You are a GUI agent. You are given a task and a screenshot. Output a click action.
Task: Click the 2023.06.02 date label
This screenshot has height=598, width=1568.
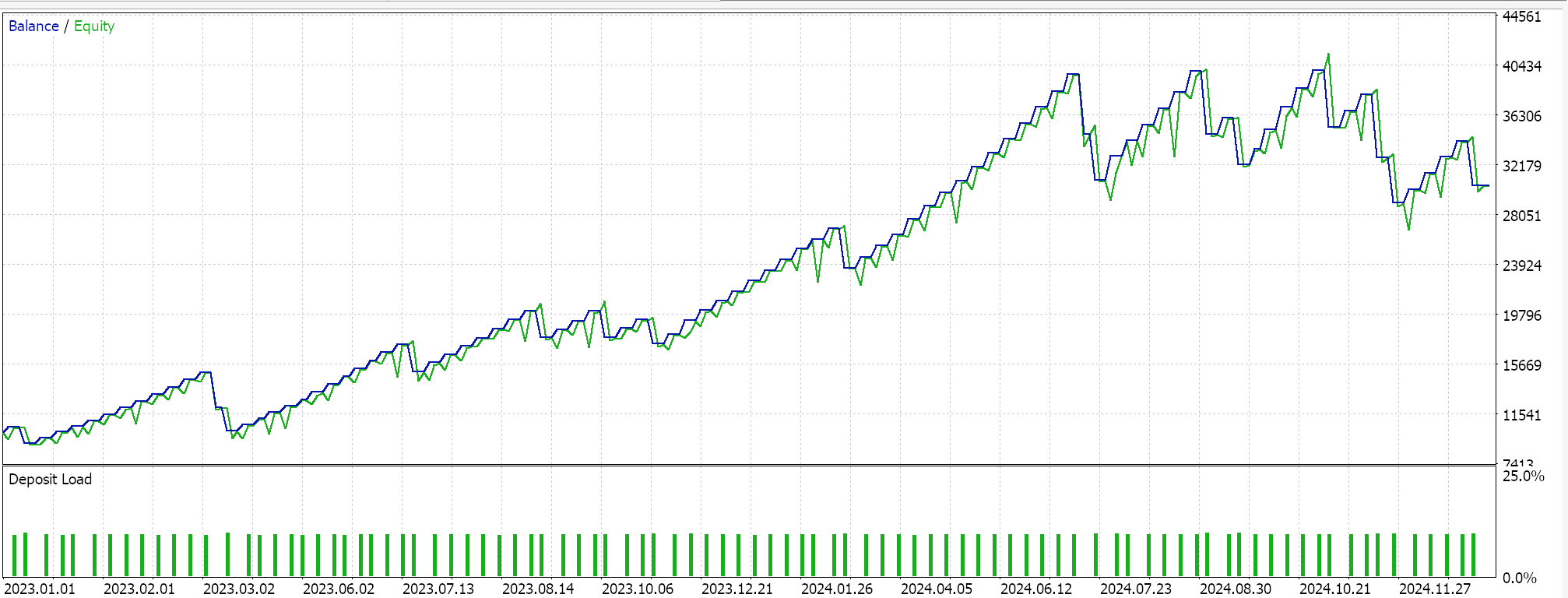(x=339, y=589)
